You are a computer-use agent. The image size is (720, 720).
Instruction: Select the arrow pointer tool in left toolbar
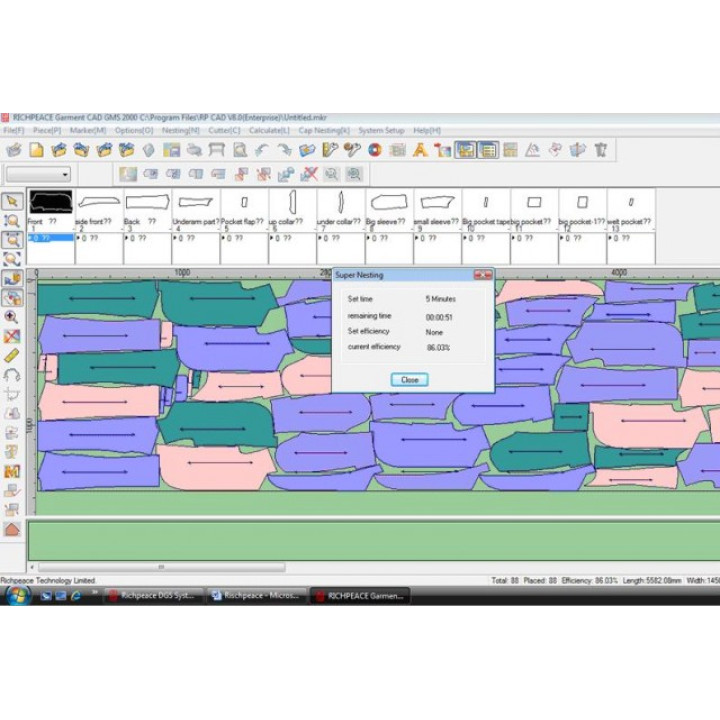12,202
